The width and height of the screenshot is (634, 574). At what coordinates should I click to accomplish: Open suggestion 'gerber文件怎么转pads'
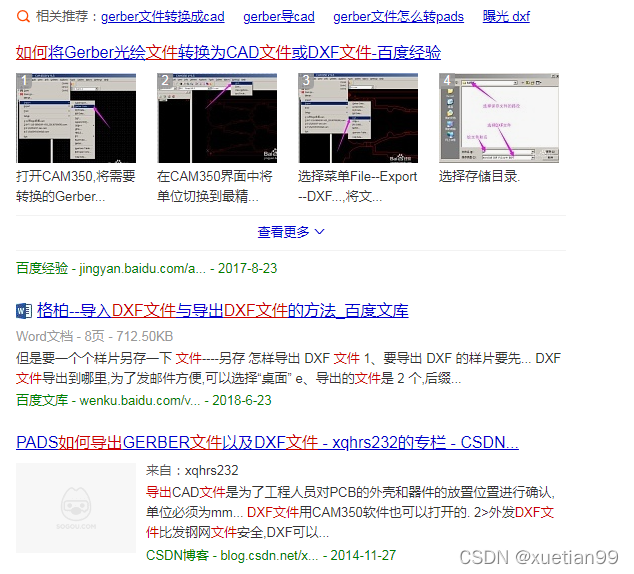click(x=398, y=17)
